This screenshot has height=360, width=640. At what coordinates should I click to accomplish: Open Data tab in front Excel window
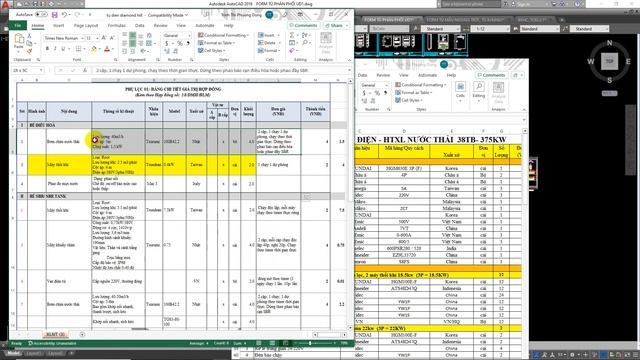coord(140,25)
